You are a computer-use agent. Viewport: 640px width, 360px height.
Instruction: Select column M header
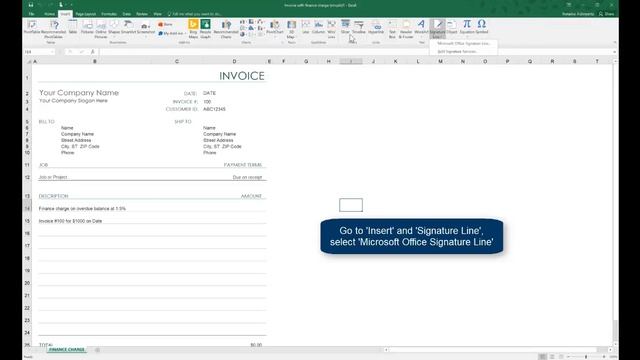point(440,61)
